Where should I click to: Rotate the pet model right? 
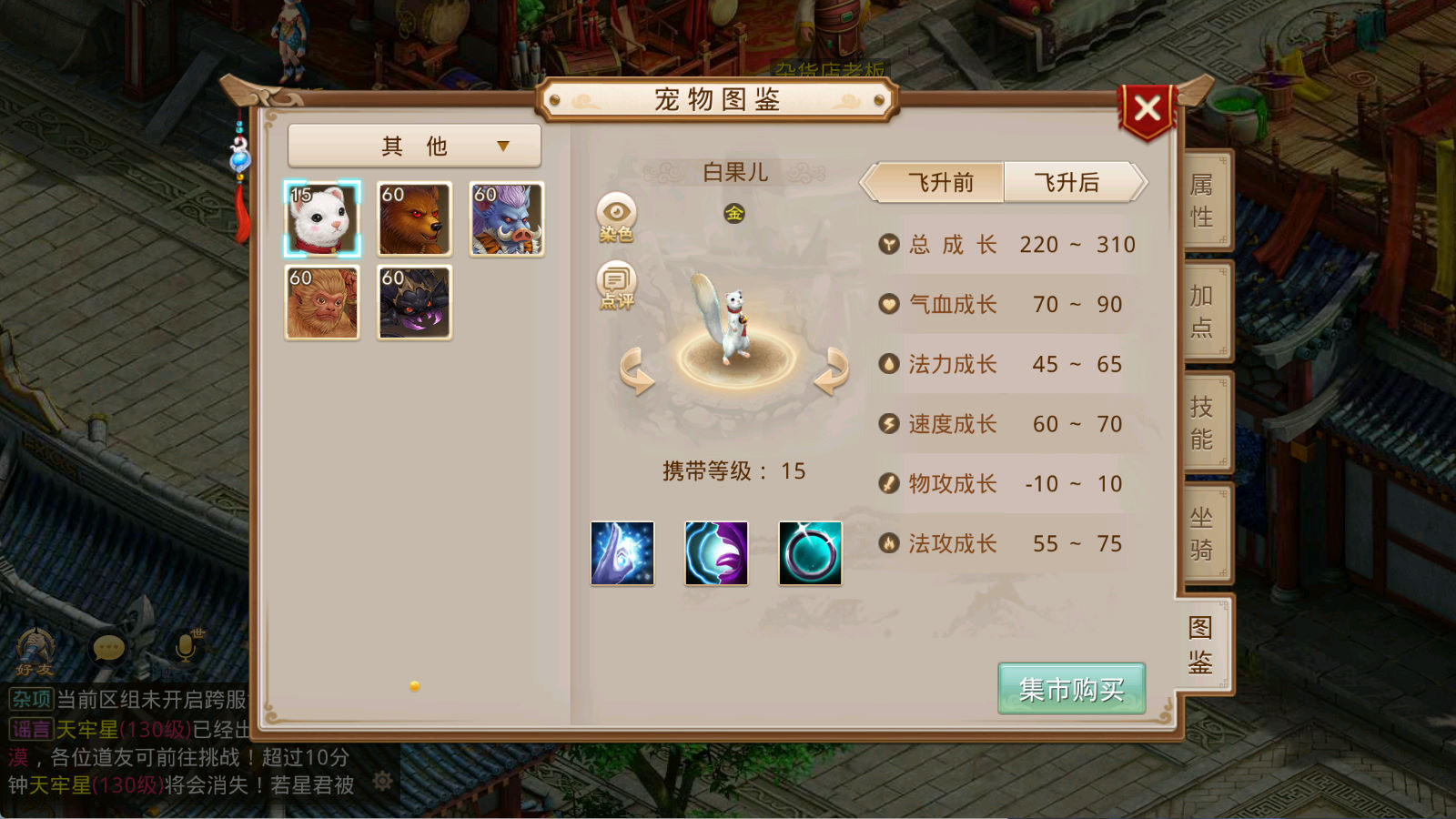(x=831, y=371)
